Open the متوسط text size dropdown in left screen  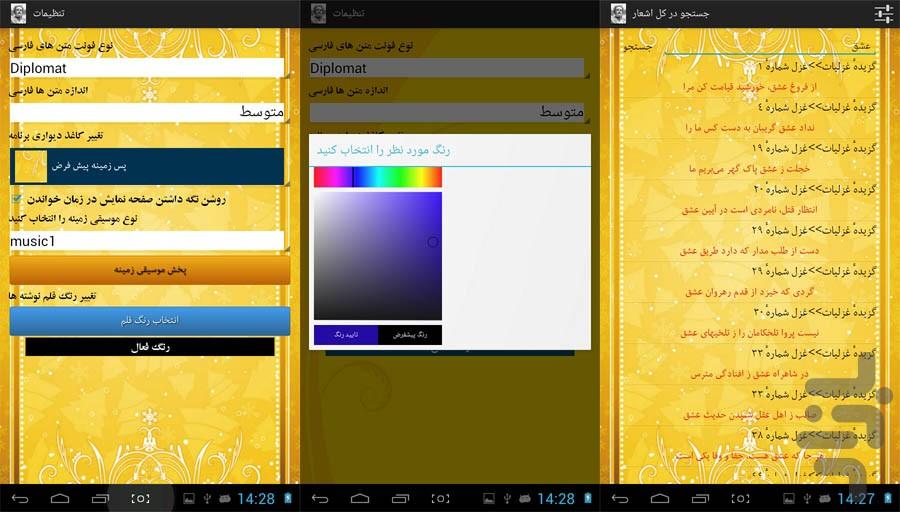click(x=147, y=112)
